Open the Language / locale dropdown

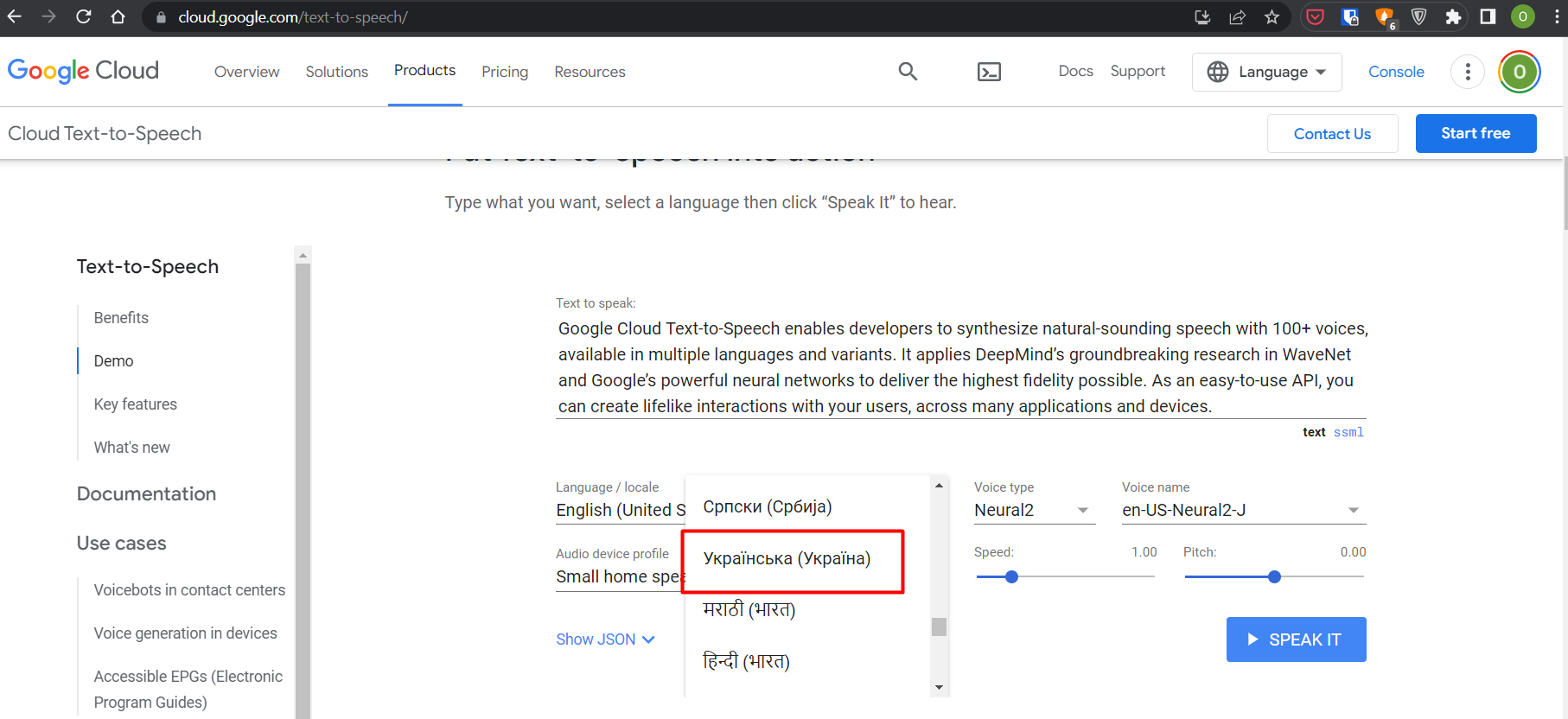pos(621,511)
